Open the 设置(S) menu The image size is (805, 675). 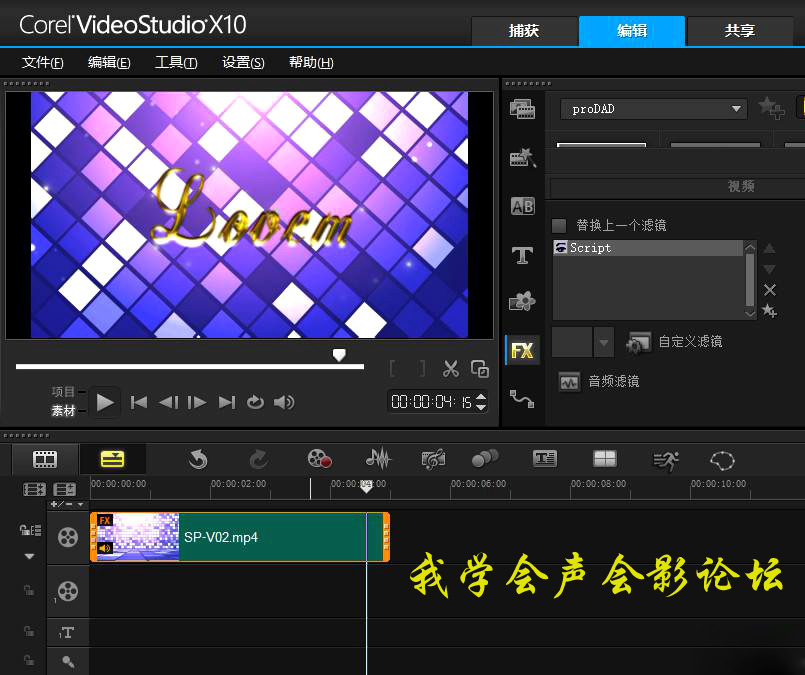(243, 63)
